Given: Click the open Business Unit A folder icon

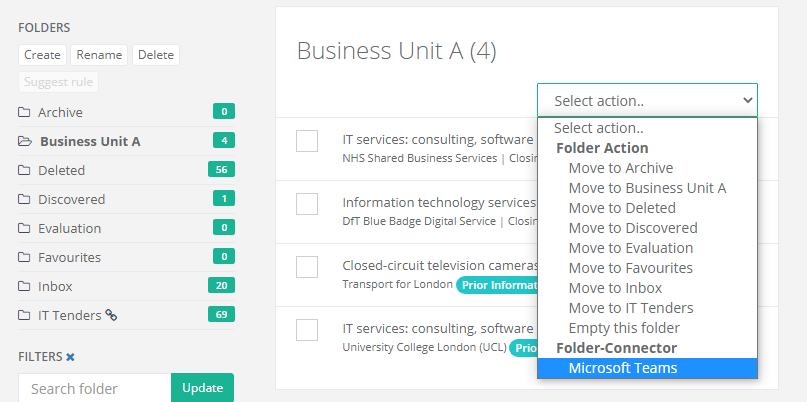Looking at the screenshot, I should 25,141.
